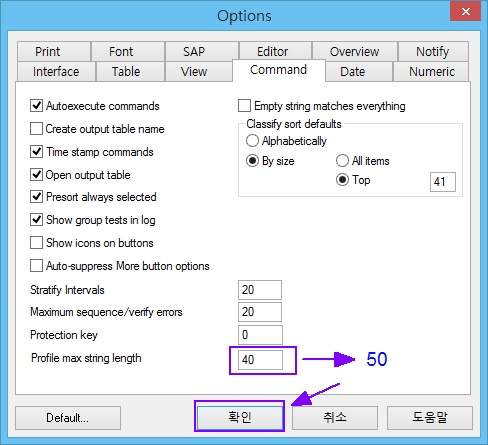Open the Interface tab
Viewport: 488px width, 445px height.
(56, 71)
